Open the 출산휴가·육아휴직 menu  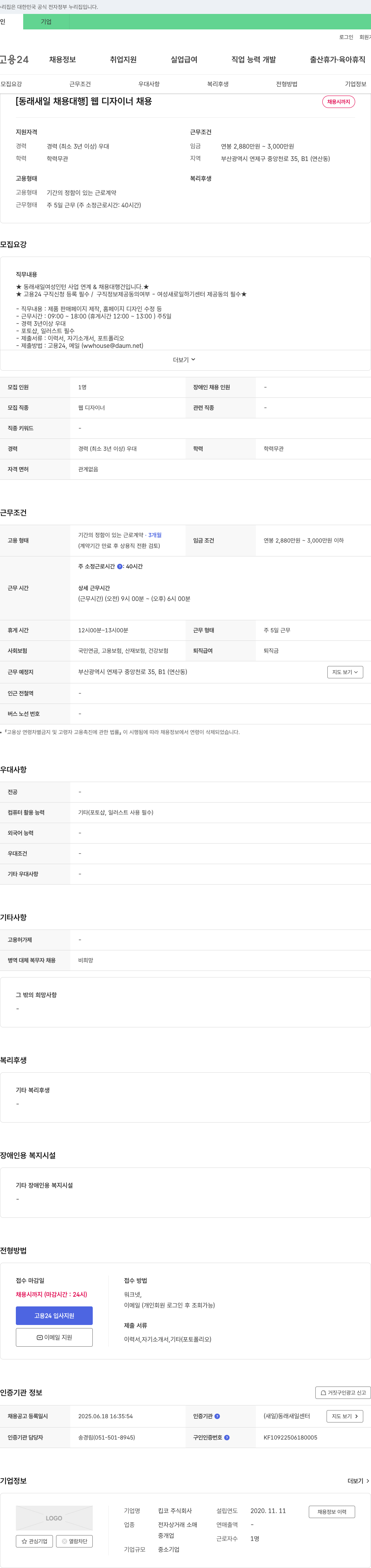coord(337,60)
